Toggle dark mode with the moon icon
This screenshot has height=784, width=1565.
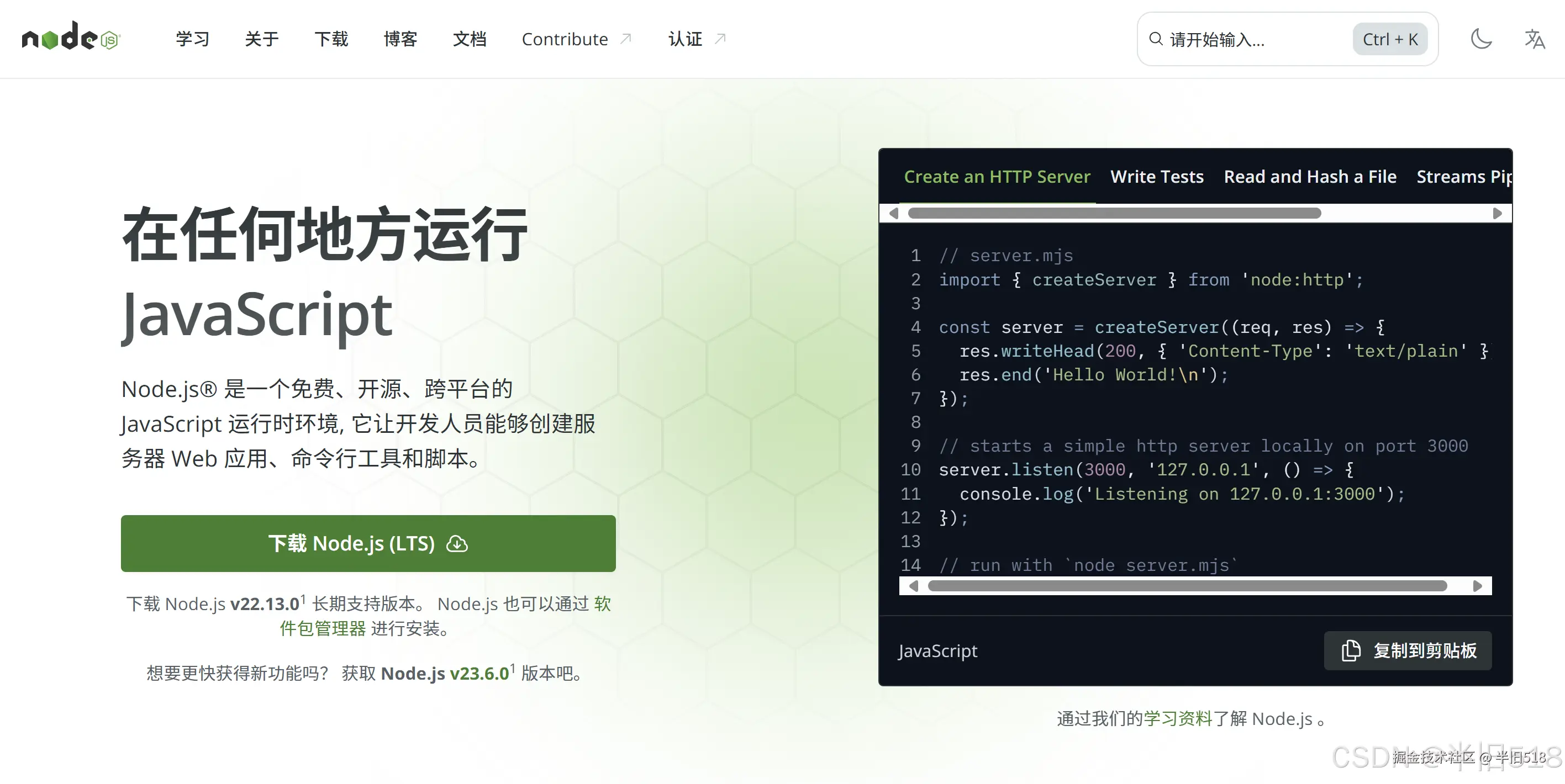point(1480,39)
